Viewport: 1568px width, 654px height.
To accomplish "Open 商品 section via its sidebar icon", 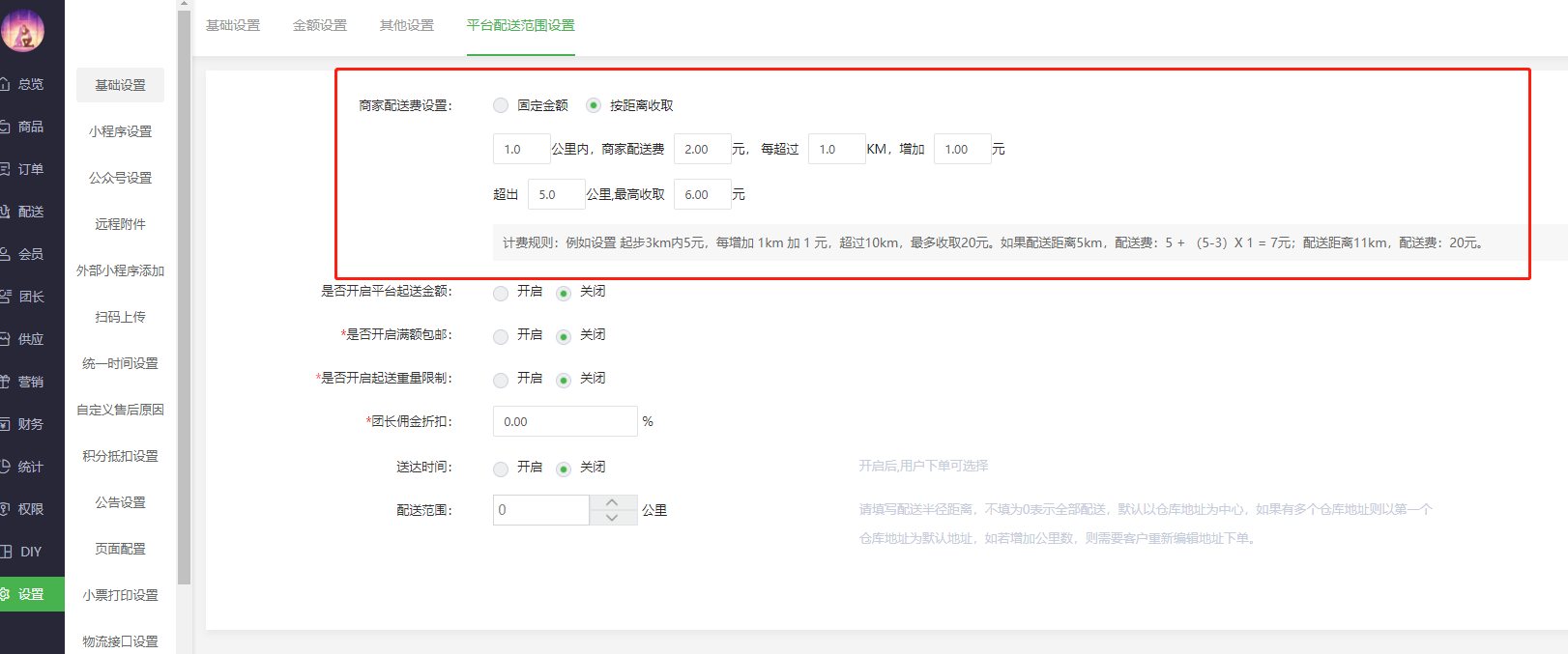I will point(5,127).
